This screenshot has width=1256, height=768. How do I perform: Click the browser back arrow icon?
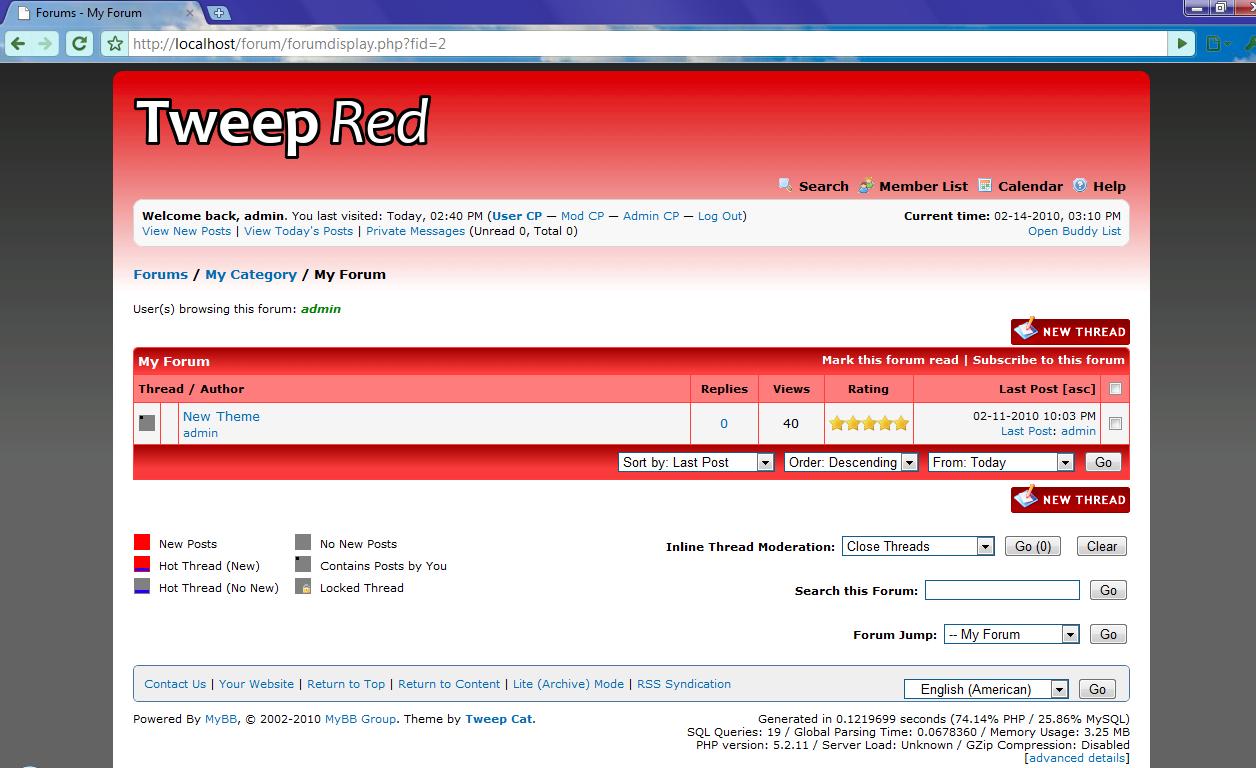point(18,44)
